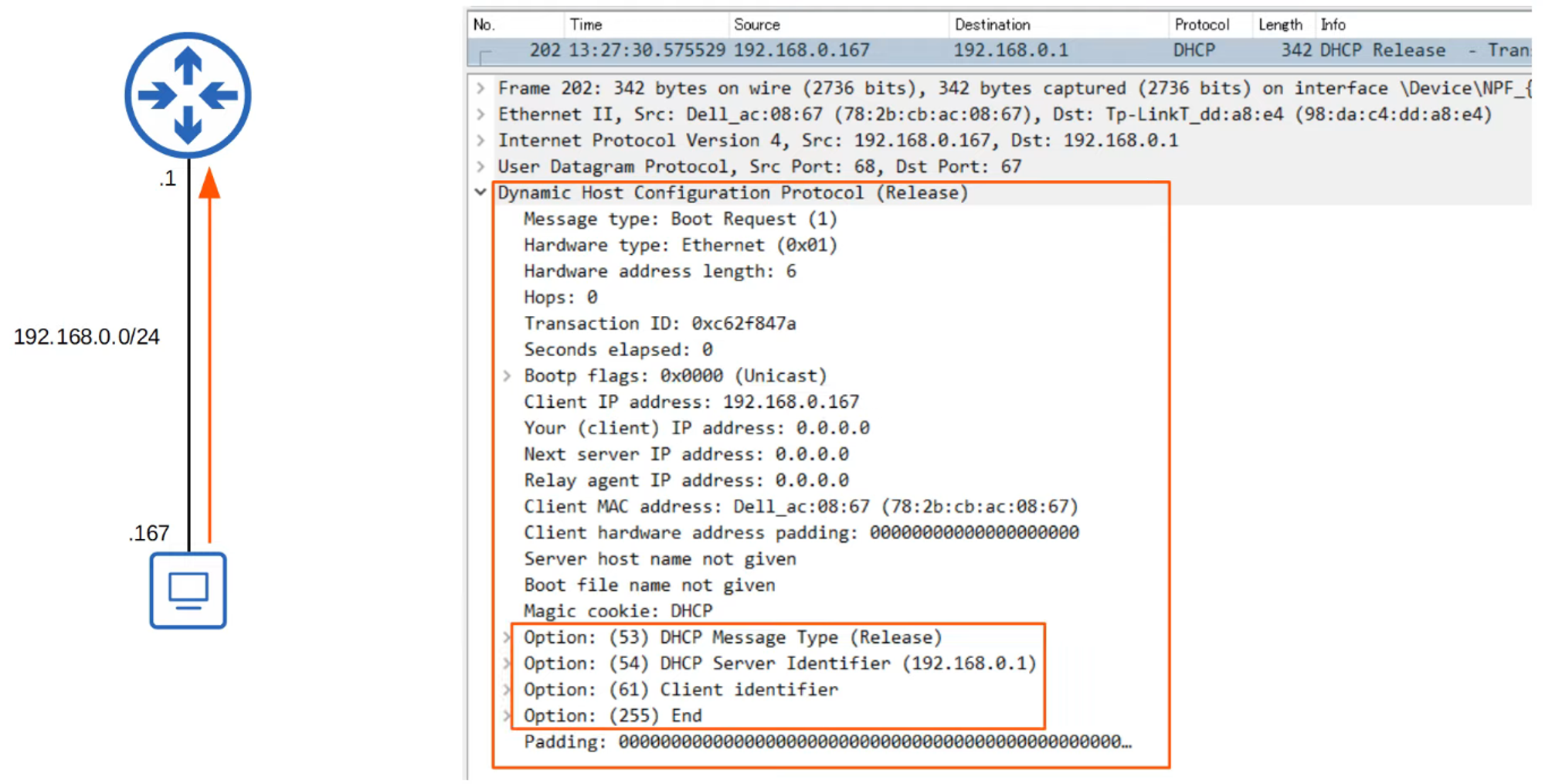The image size is (1545, 784).
Task: Collapse the Dynamic Host Configuration Protocol section
Action: 481,192
